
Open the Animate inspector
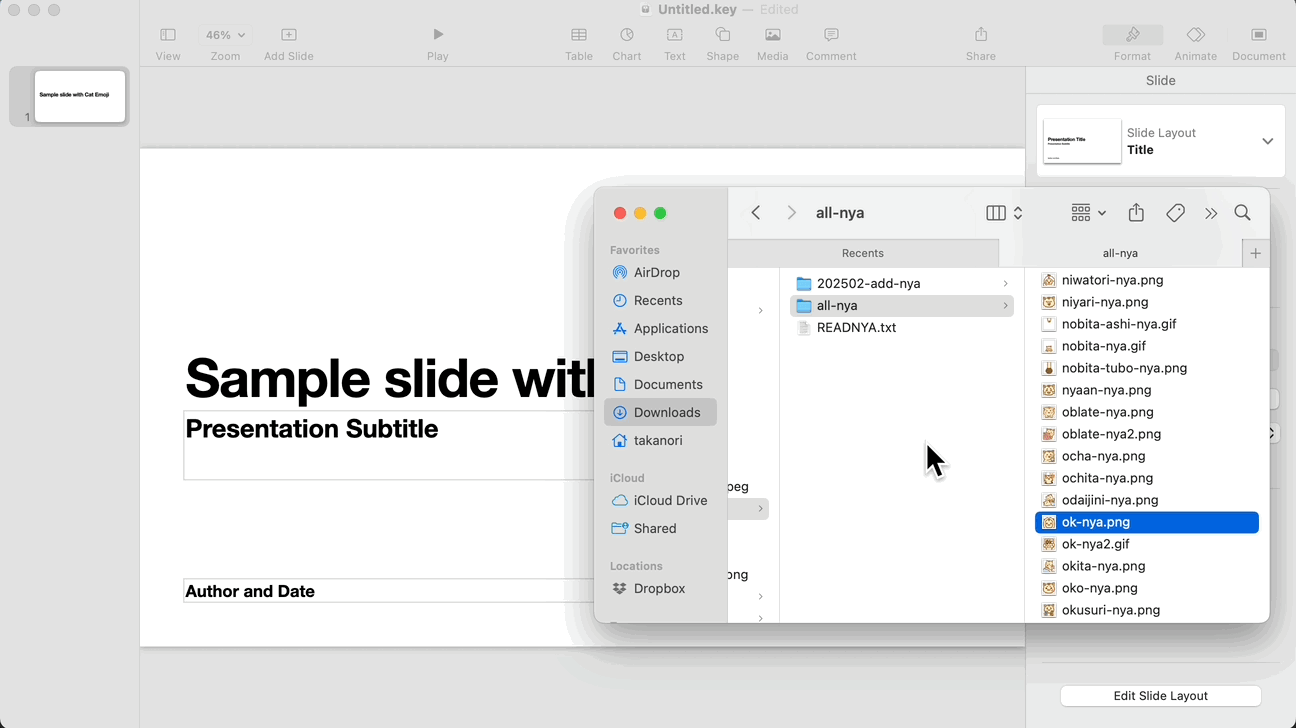(1195, 35)
